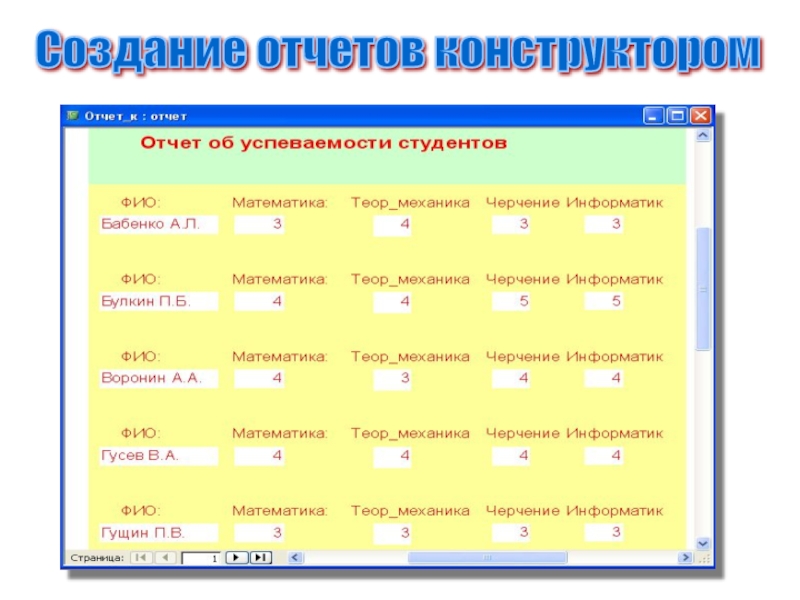
Task: Click Гусев's Черчение grade
Action: [x=511, y=456]
